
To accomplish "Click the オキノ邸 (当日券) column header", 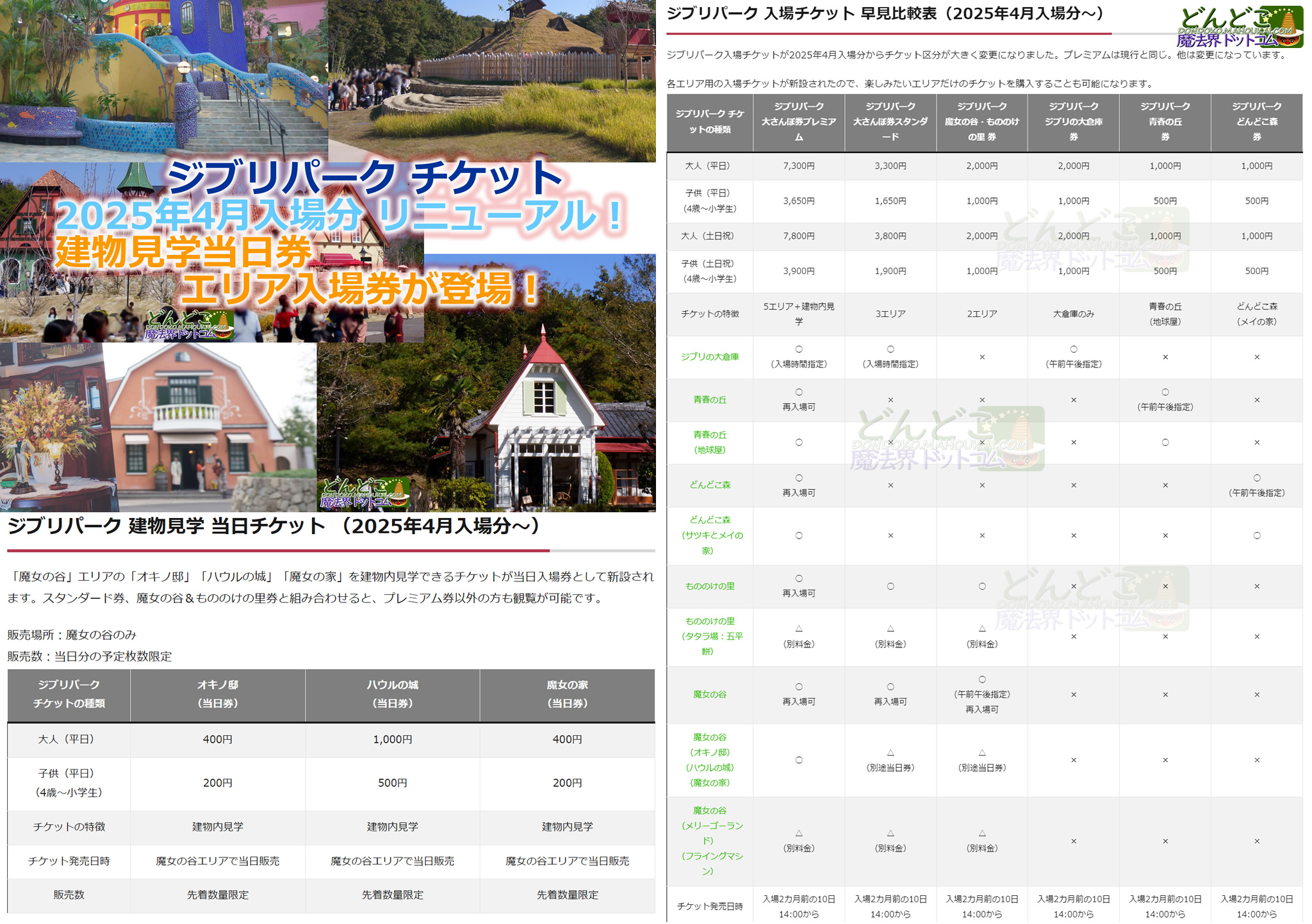I will [217, 694].
